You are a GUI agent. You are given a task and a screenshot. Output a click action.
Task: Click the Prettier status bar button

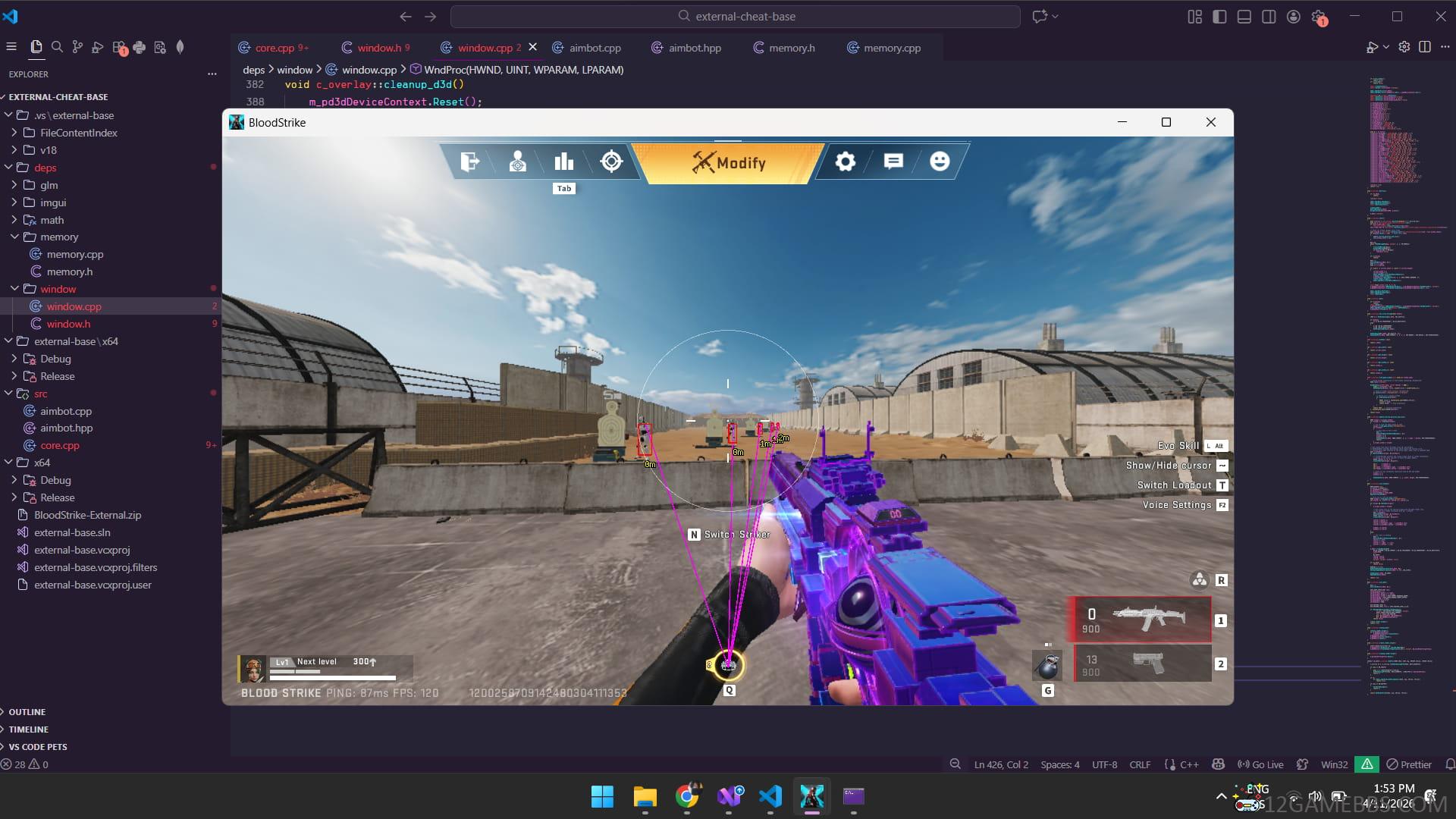coord(1409,764)
